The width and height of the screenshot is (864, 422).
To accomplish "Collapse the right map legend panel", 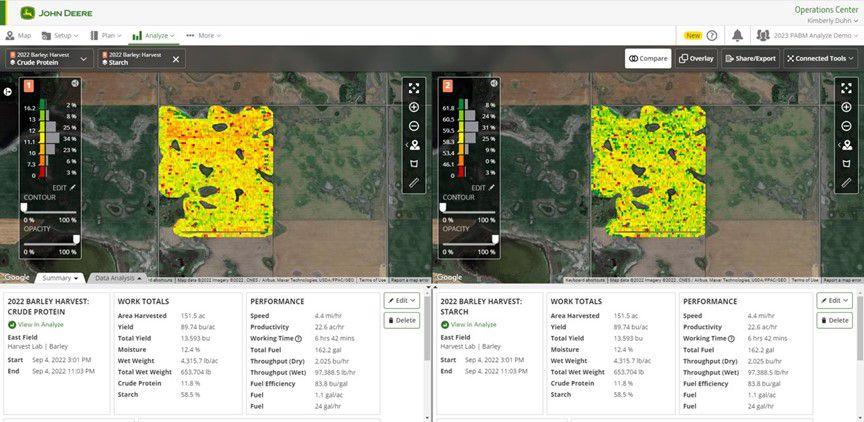I will (494, 84).
